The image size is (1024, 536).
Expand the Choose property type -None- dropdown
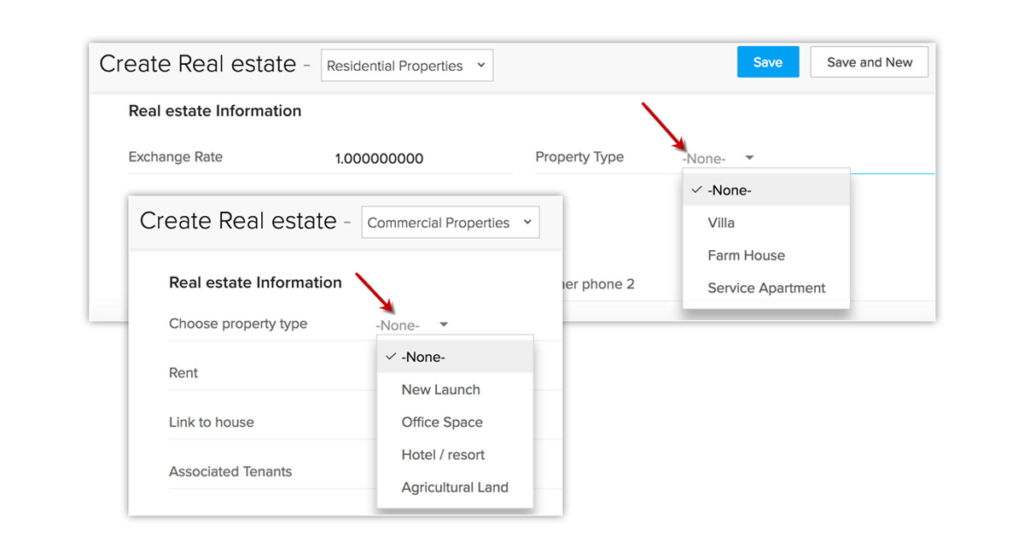click(411, 325)
